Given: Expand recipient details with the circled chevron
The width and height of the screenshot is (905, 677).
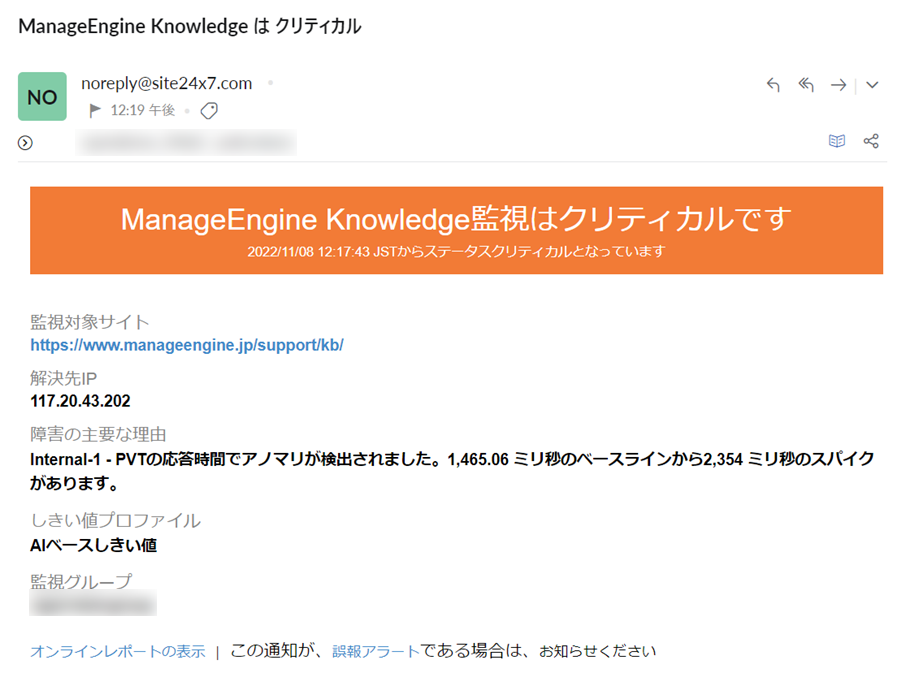Looking at the screenshot, I should 26,143.
